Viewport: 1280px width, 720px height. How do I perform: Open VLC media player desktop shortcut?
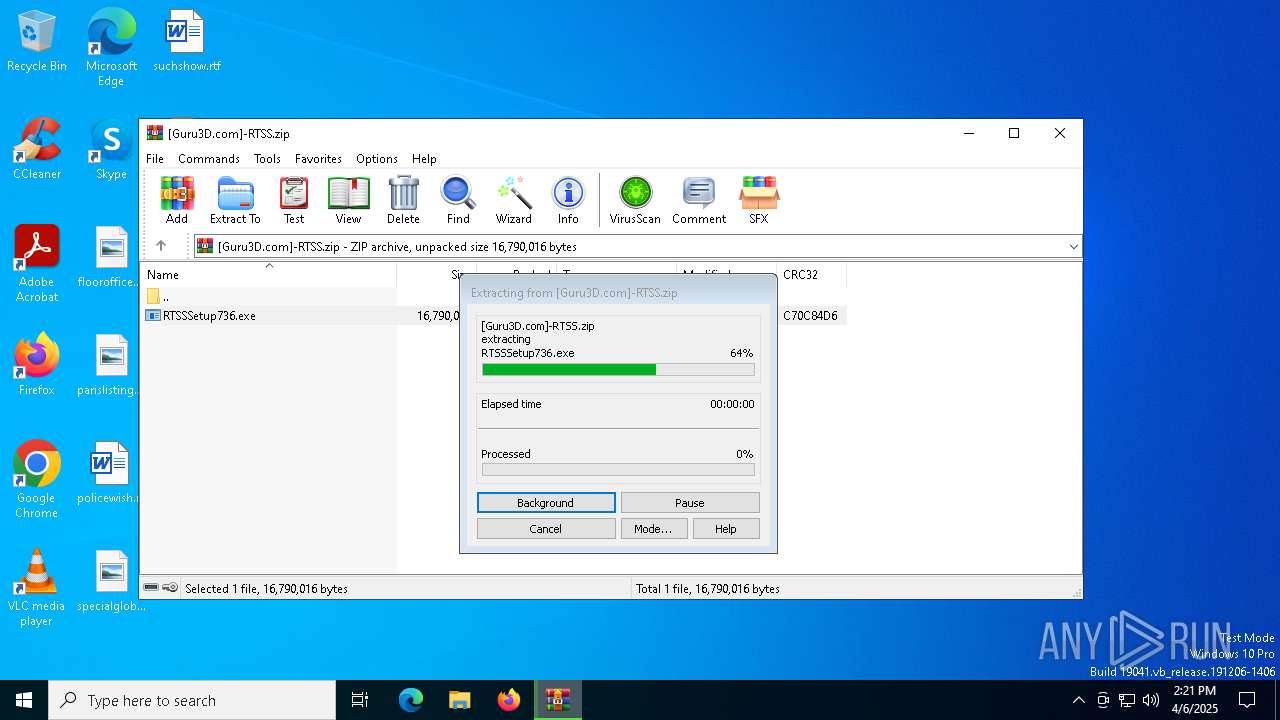pos(37,588)
